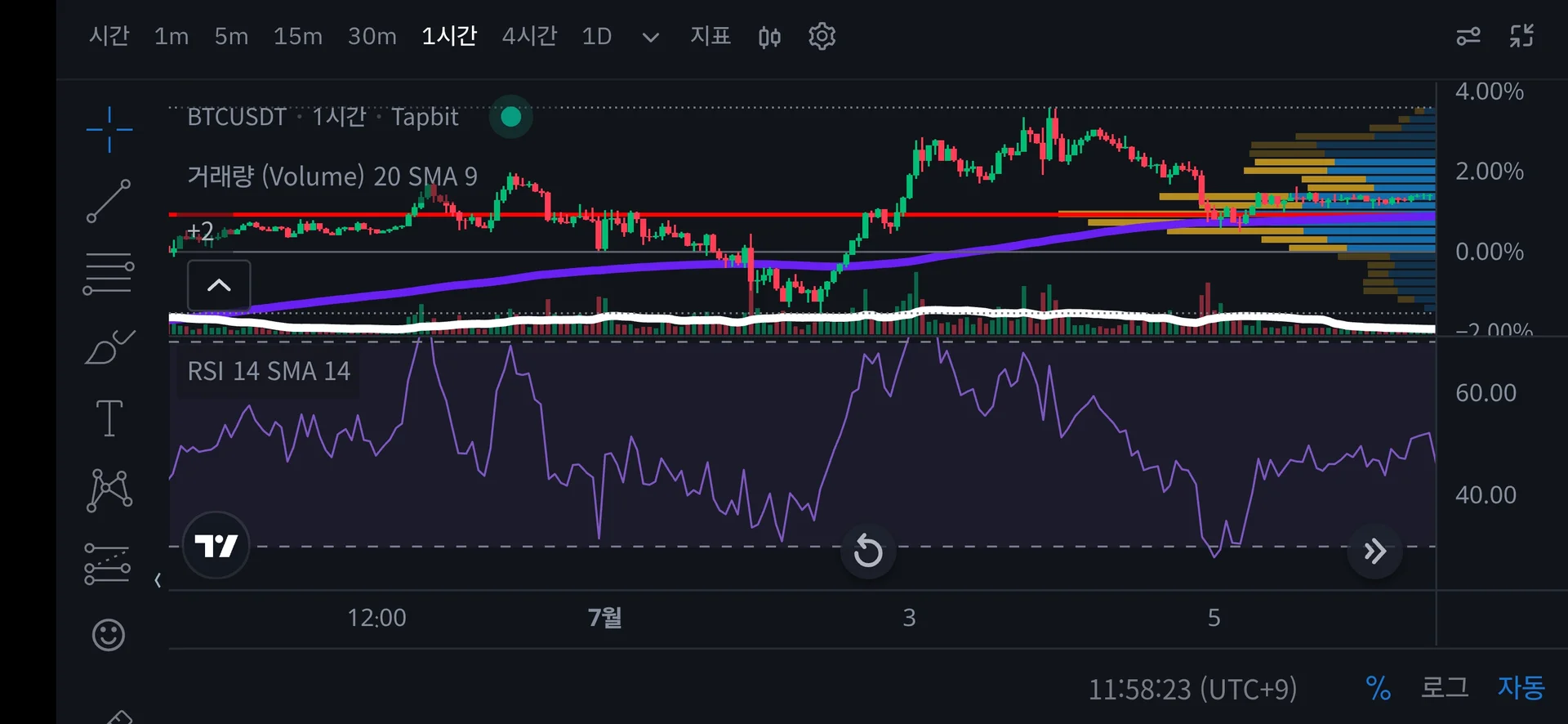Select the Text annotation tool
The height and width of the screenshot is (724, 1568).
(x=109, y=418)
